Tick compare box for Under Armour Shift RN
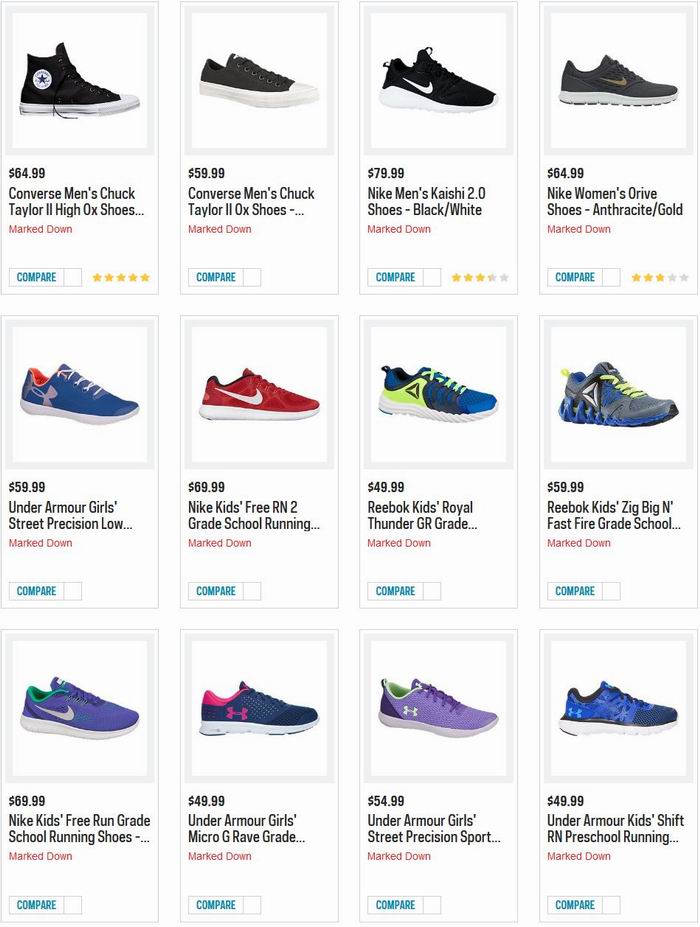Viewport: 700px width, 927px height. (x=611, y=905)
